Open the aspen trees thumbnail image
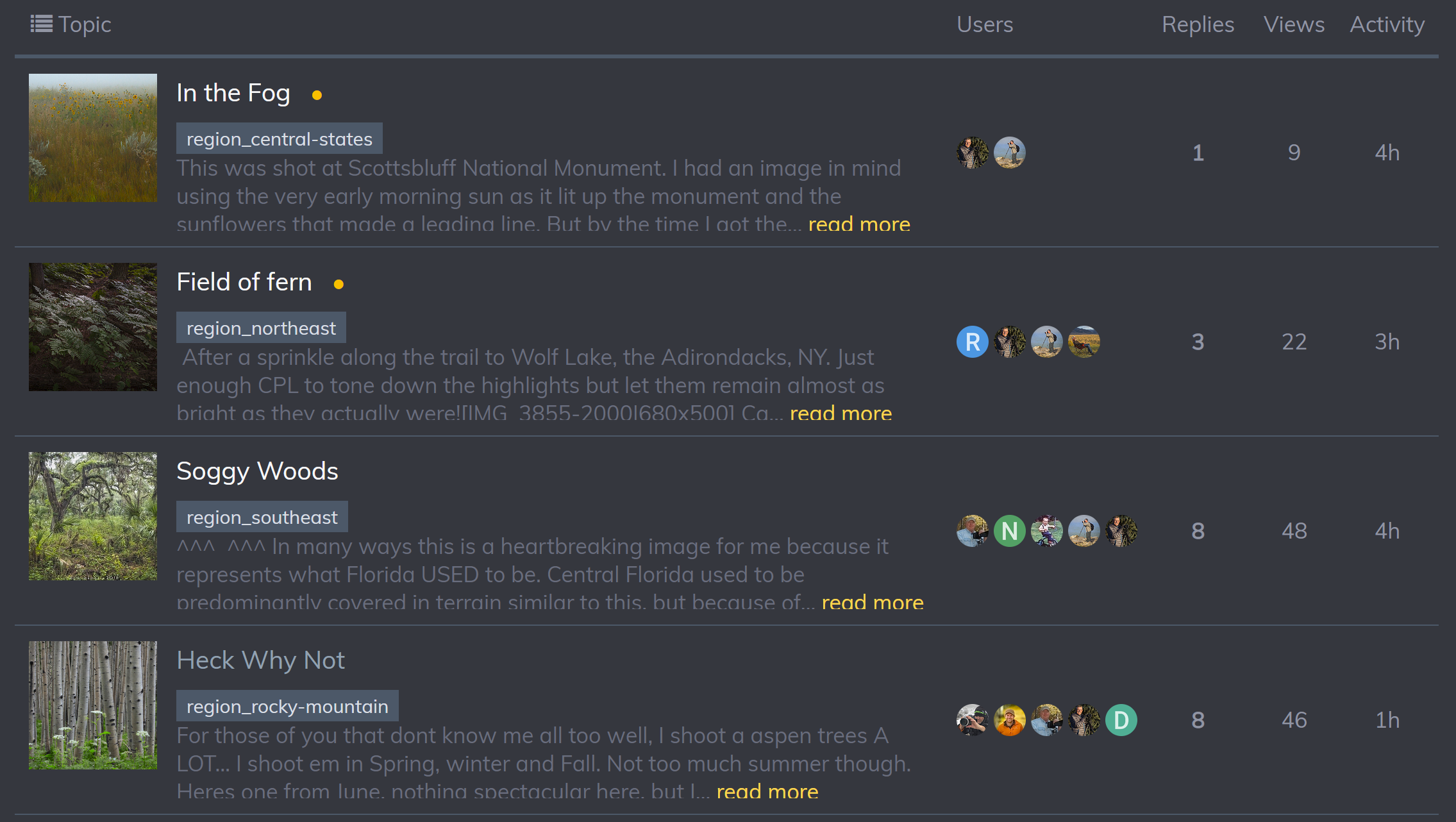Viewport: 1456px width, 822px height. tap(93, 705)
